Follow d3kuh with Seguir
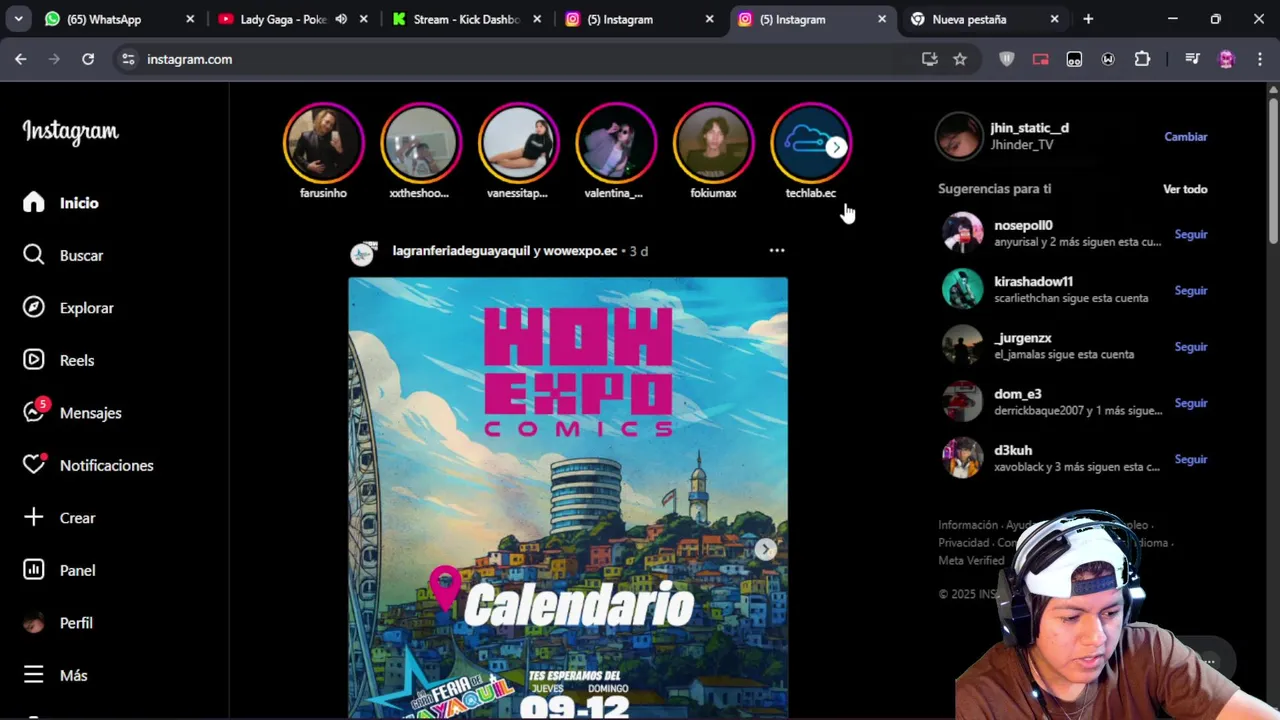 [1191, 459]
